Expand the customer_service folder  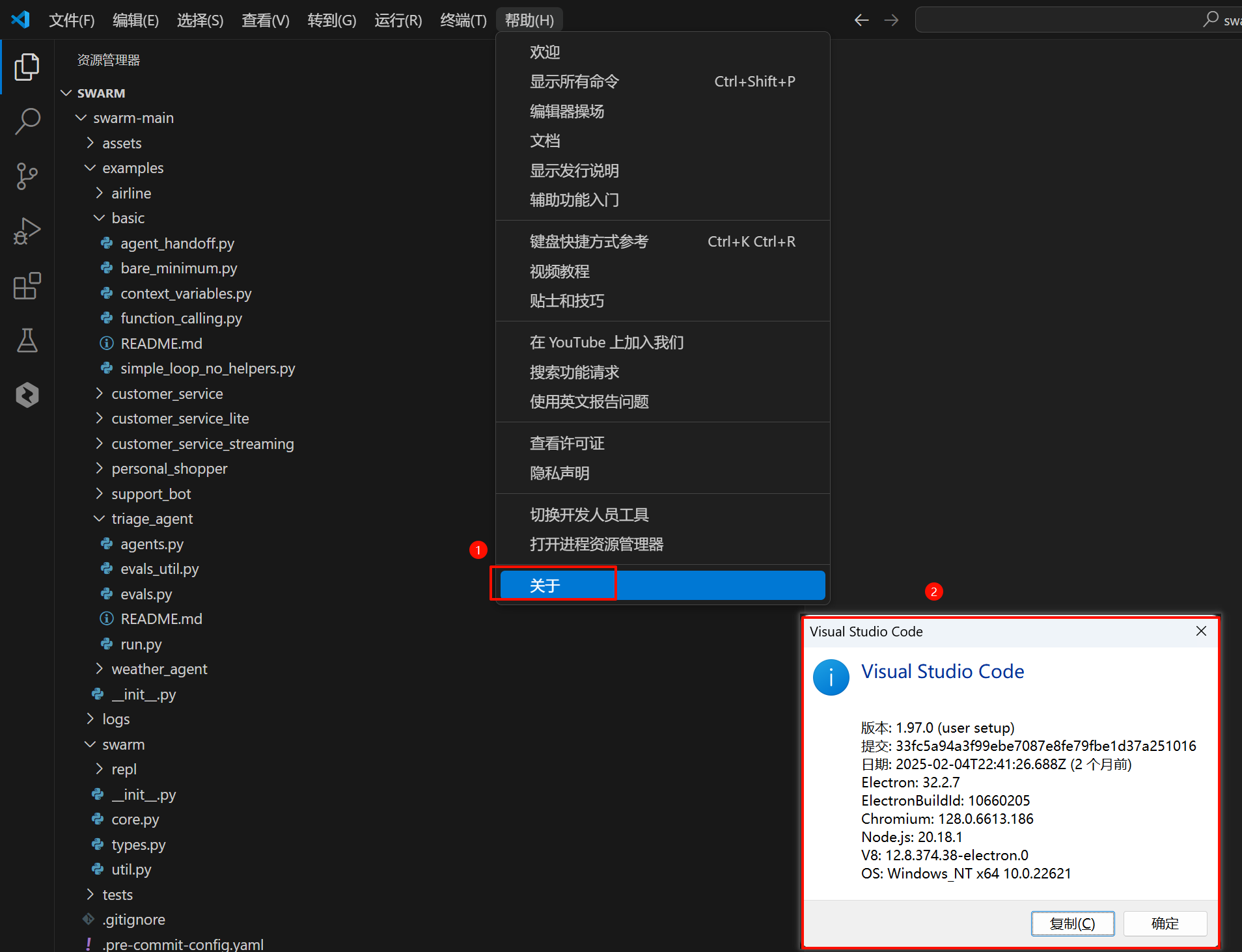click(x=167, y=394)
